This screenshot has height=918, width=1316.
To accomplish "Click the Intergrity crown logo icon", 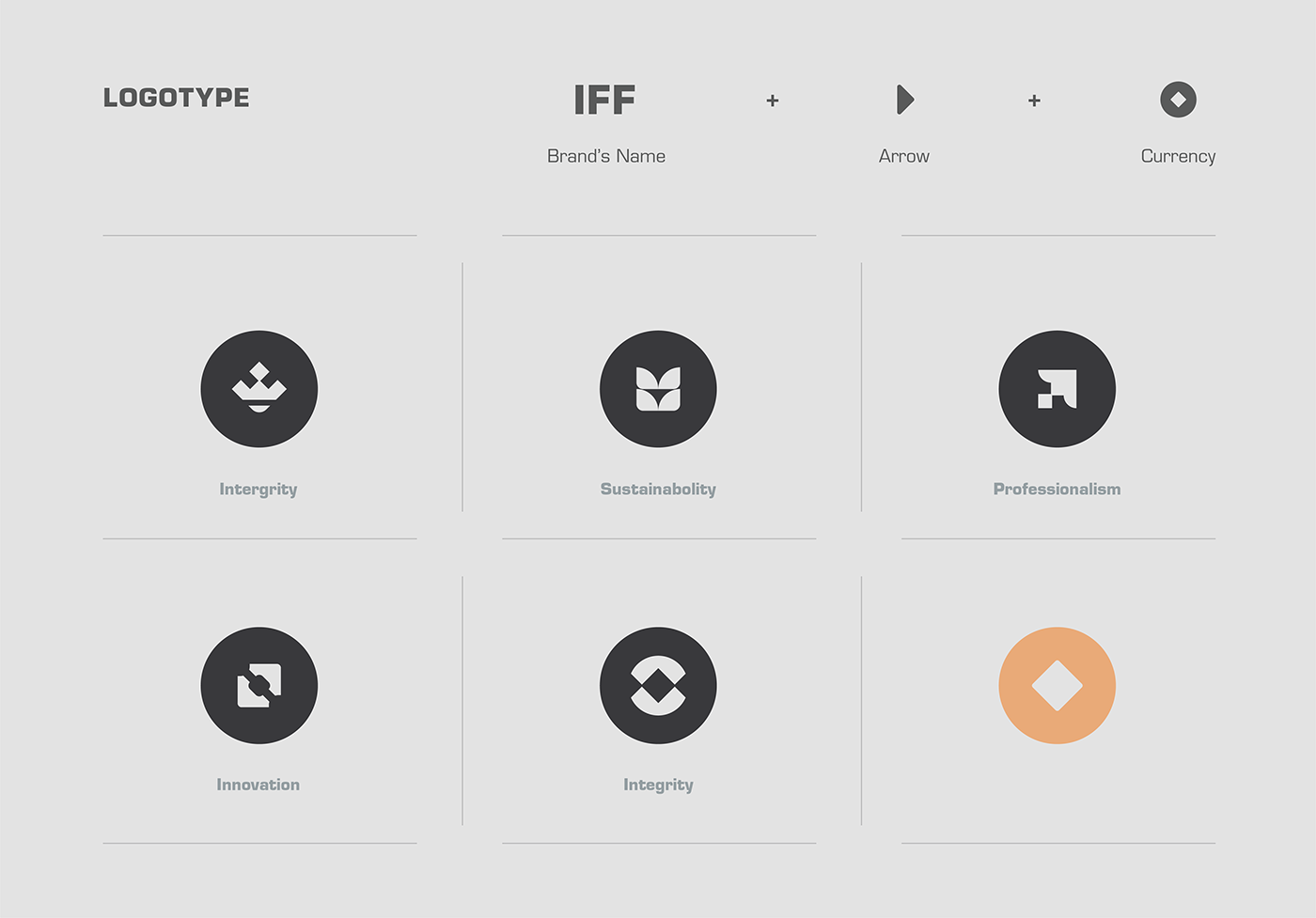I will (x=258, y=389).
